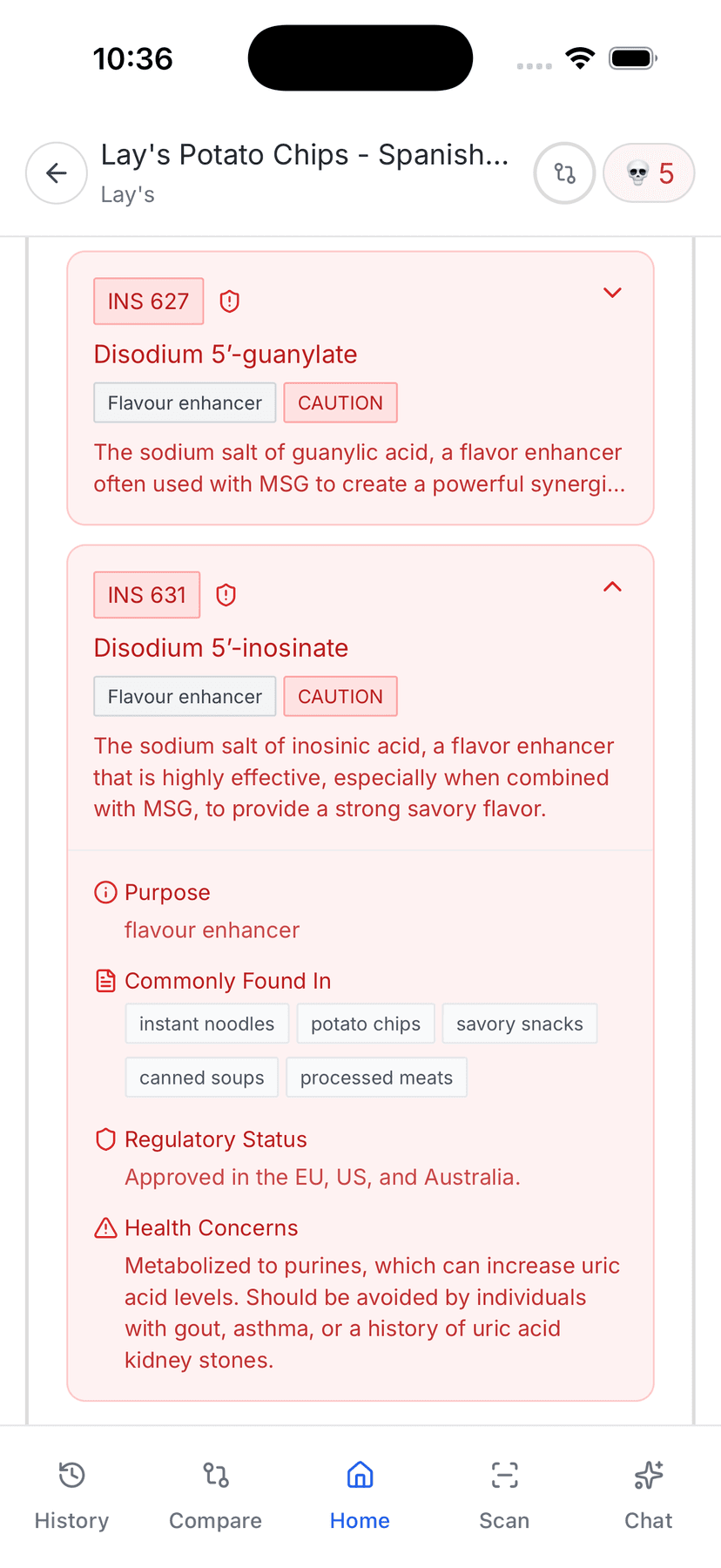Tap the compare icon in header
Viewport: 721px width, 1568px height.
pos(564,173)
